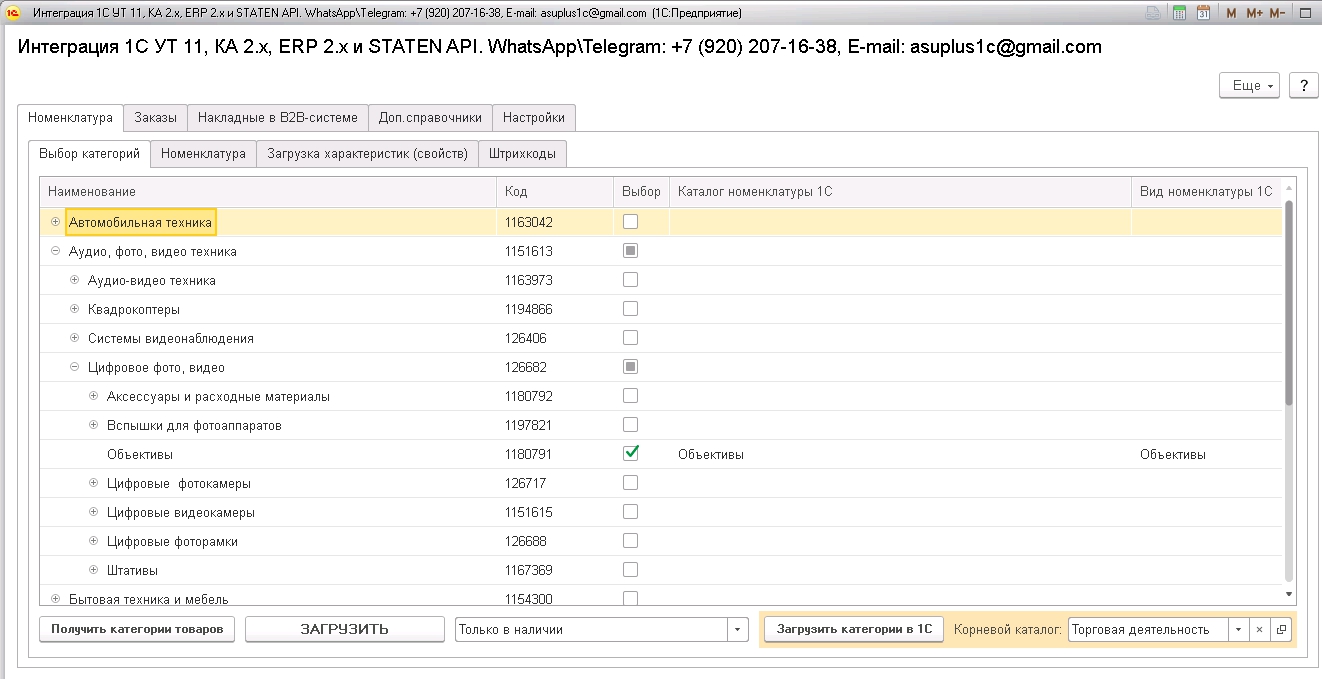Tick the Квадрокоптеры selection checkbox
The image size is (1322, 679).
[x=630, y=309]
